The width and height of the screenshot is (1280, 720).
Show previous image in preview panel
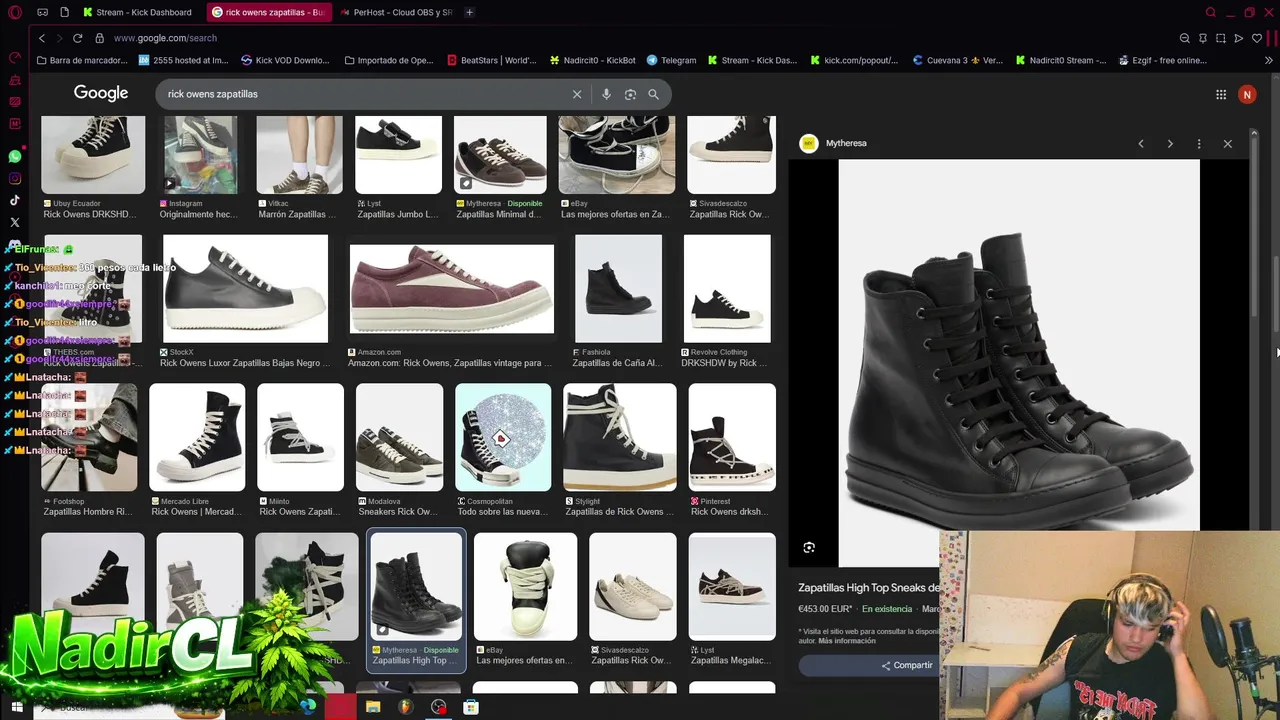click(x=1141, y=144)
